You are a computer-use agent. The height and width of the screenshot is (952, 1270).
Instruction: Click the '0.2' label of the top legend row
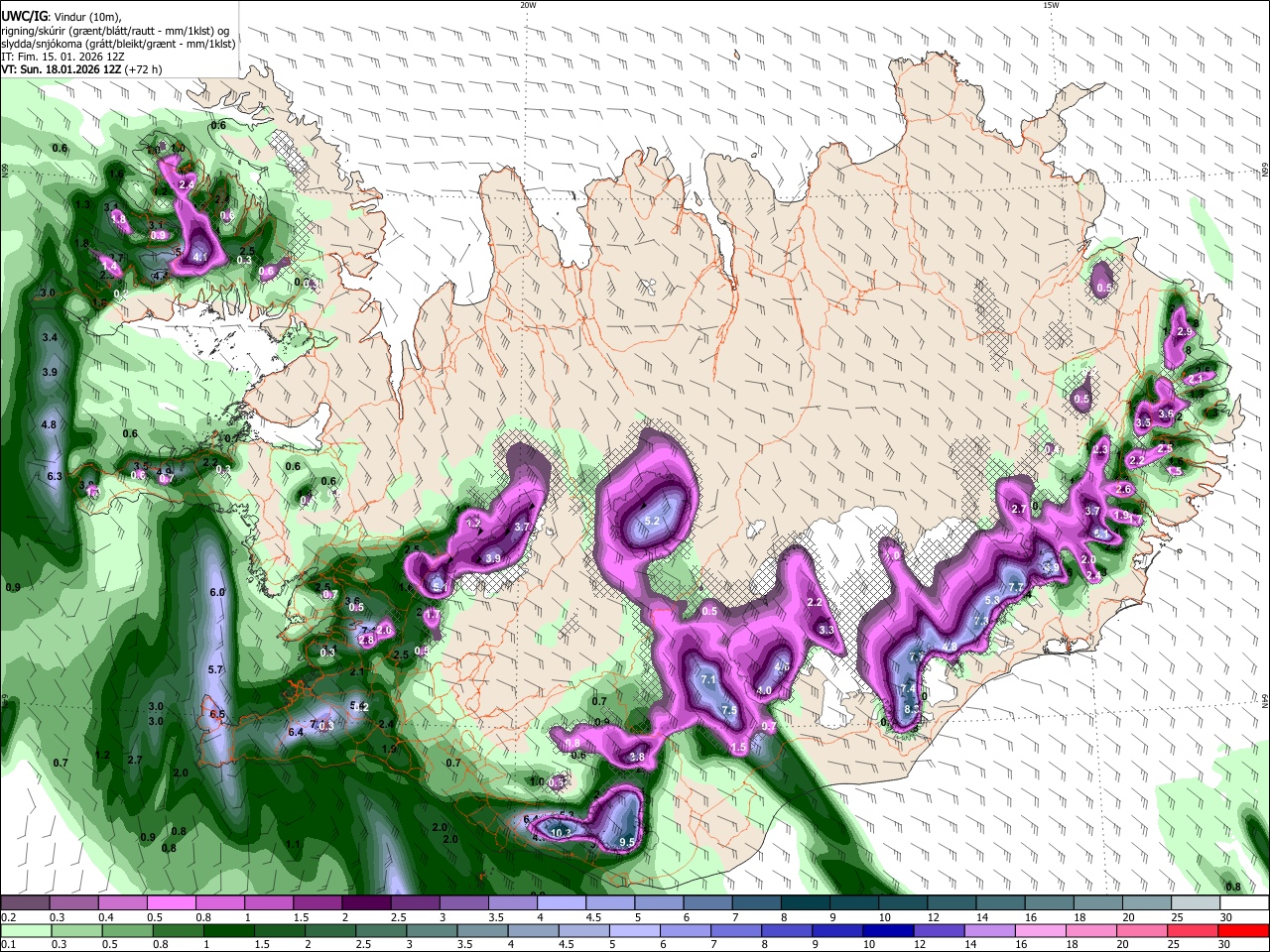click(7, 917)
